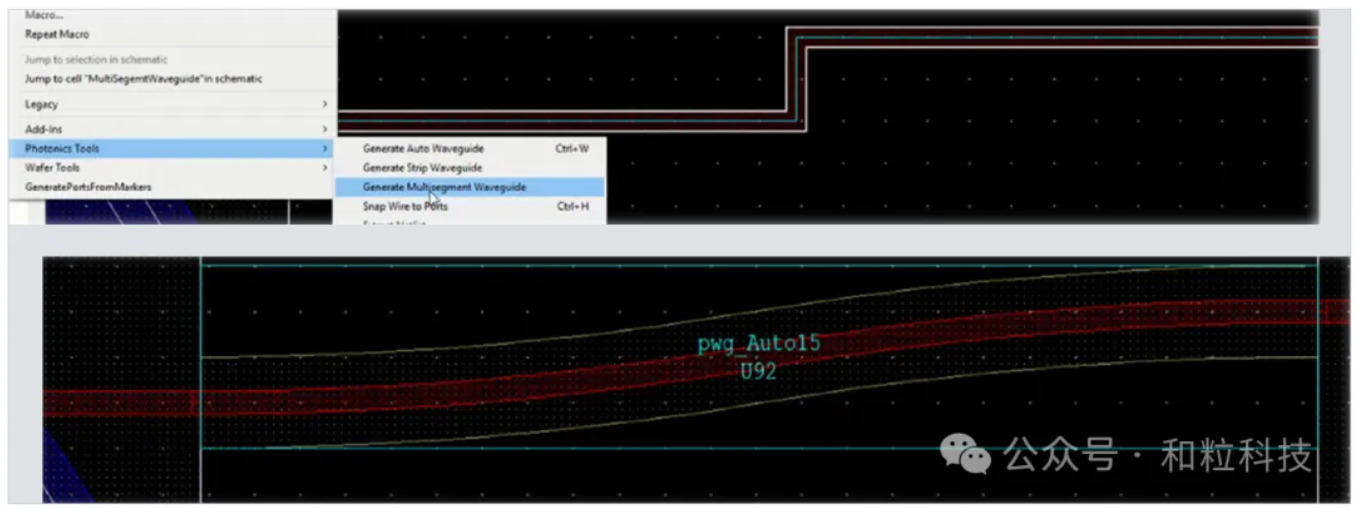
Task: Click the U92 instance label
Action: [759, 371]
